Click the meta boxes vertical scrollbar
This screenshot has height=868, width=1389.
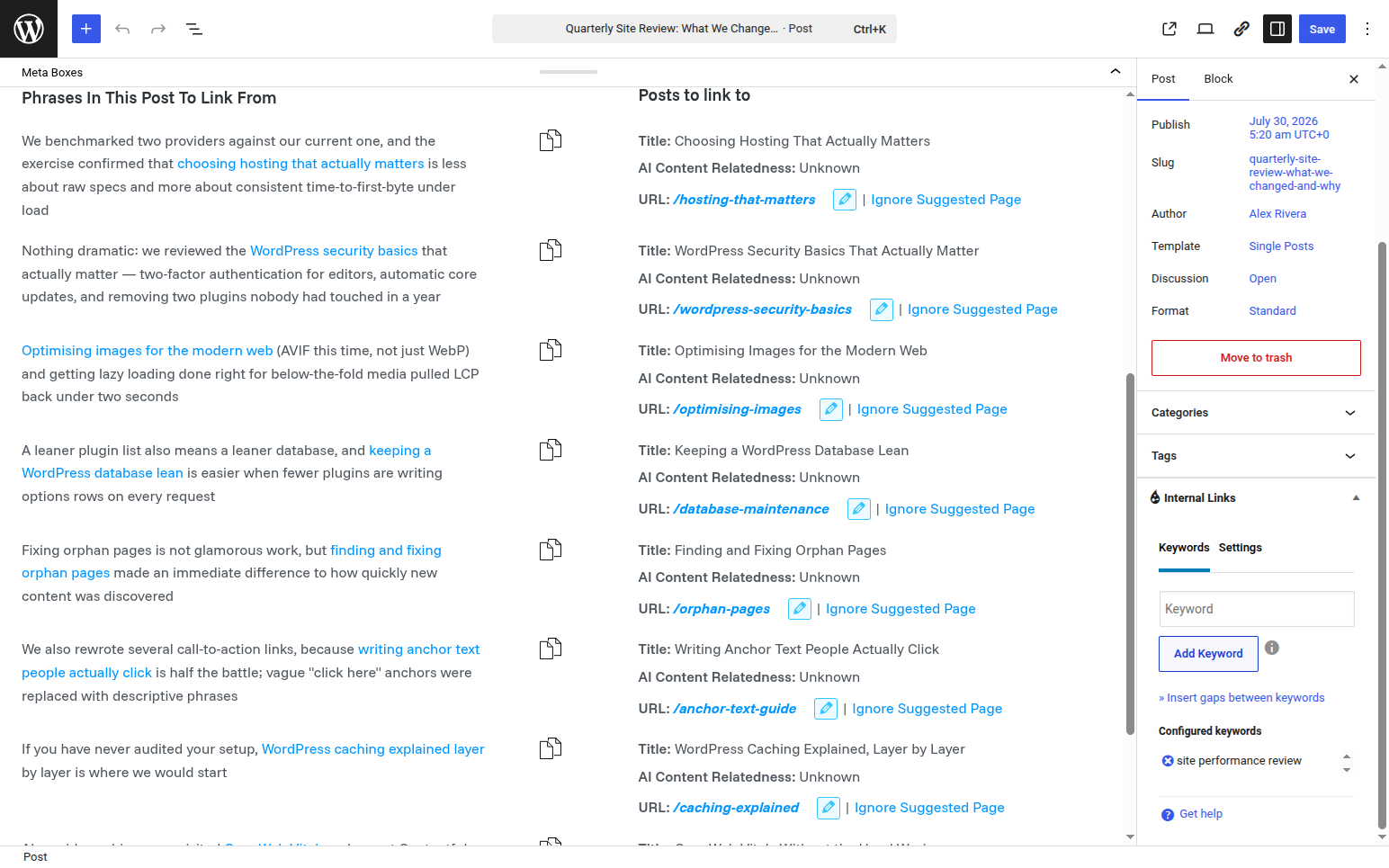tap(1130, 553)
